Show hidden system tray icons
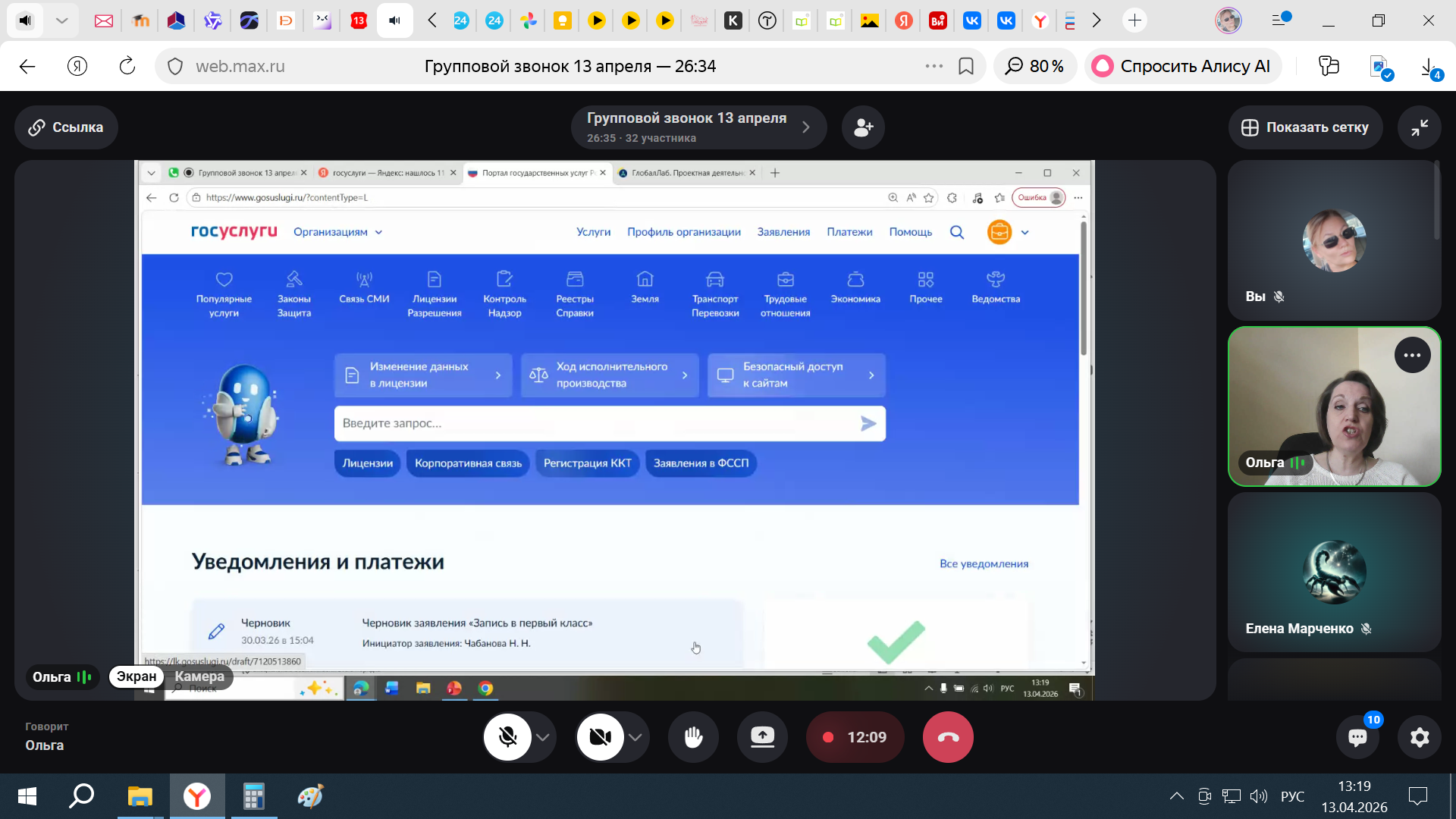 pyautogui.click(x=1176, y=796)
